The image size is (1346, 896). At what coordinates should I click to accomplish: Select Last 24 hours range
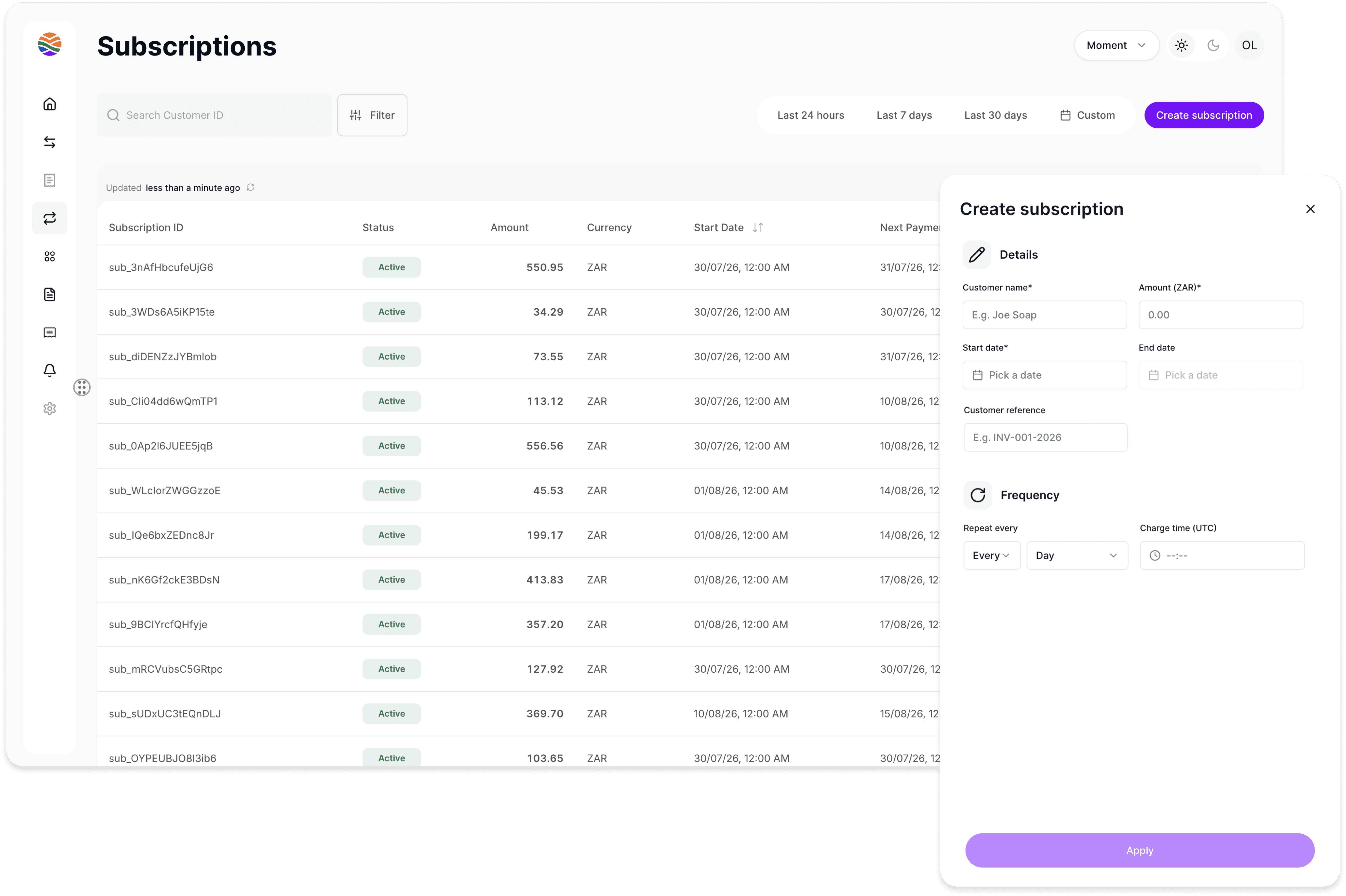tap(810, 115)
